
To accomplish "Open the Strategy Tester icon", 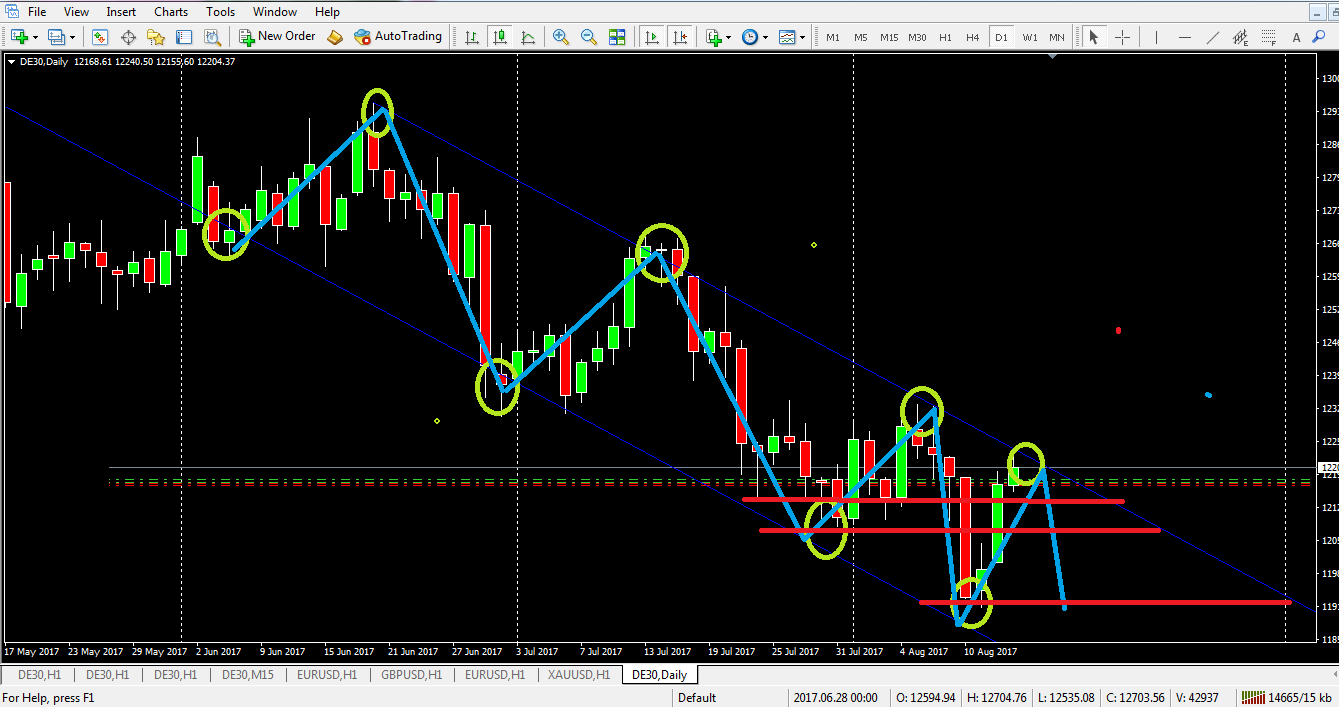I will pos(212,37).
